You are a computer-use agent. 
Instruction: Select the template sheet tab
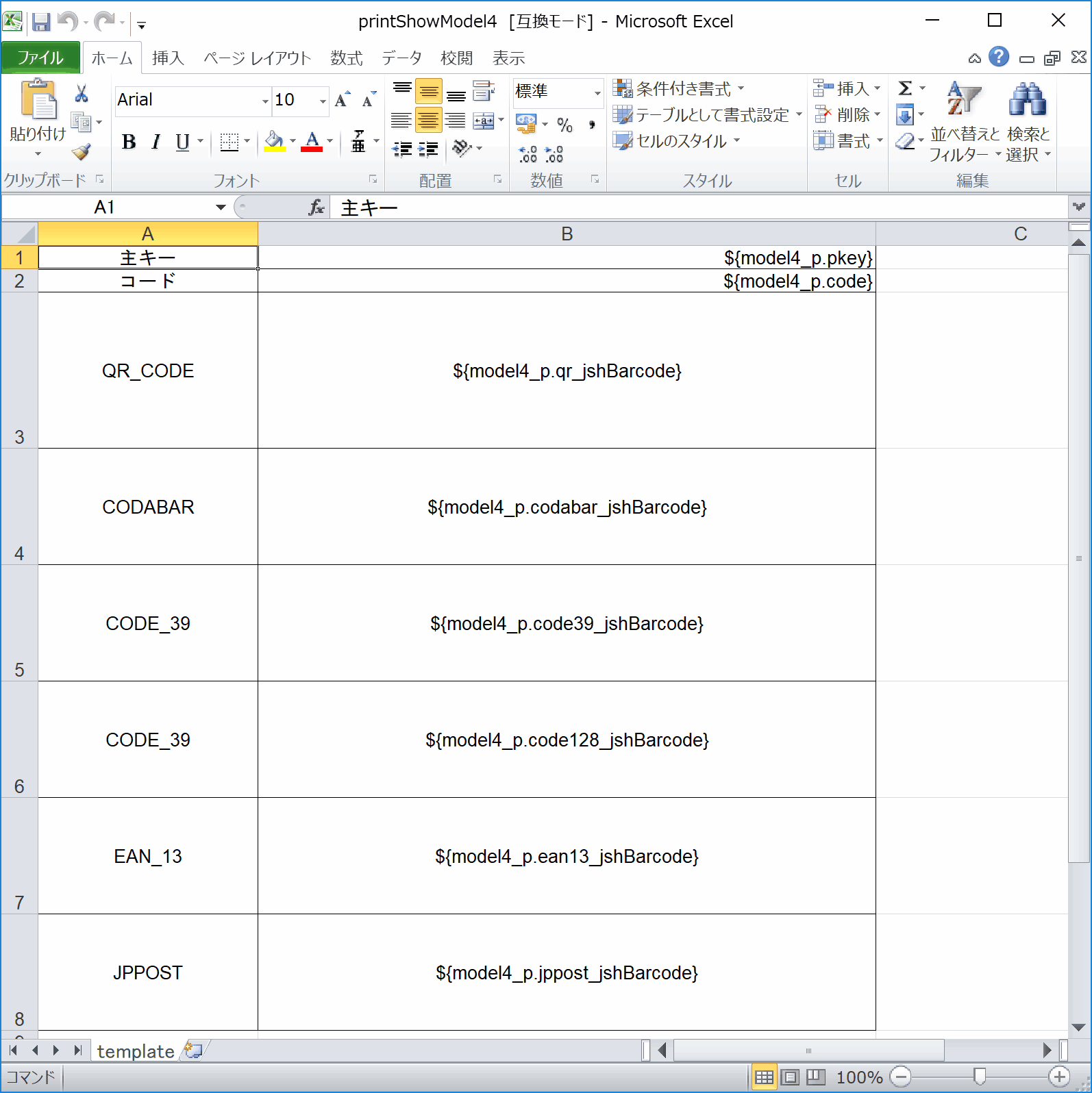[136, 1051]
